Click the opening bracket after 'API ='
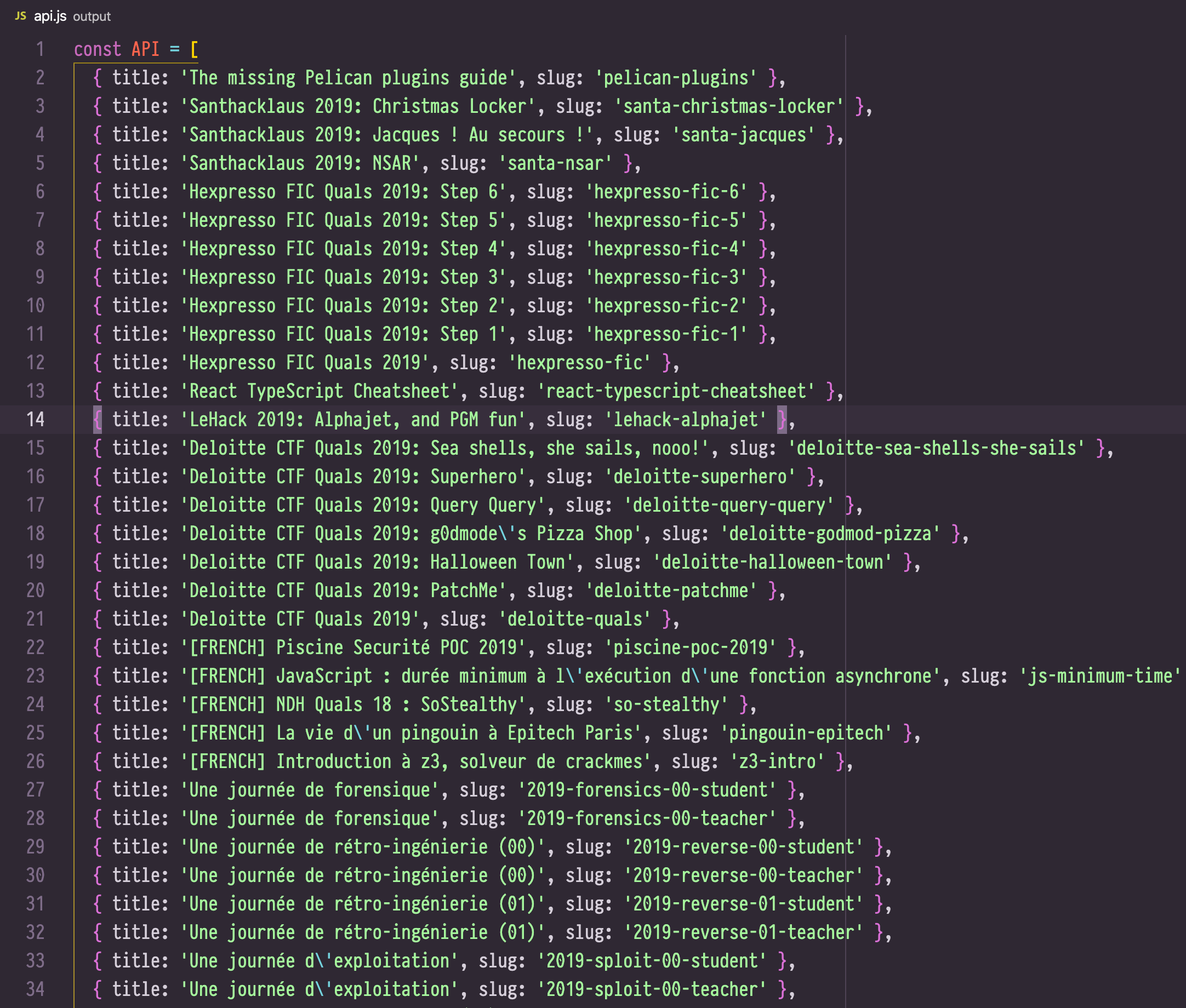Screen dimensions: 1186x1008 (194, 50)
